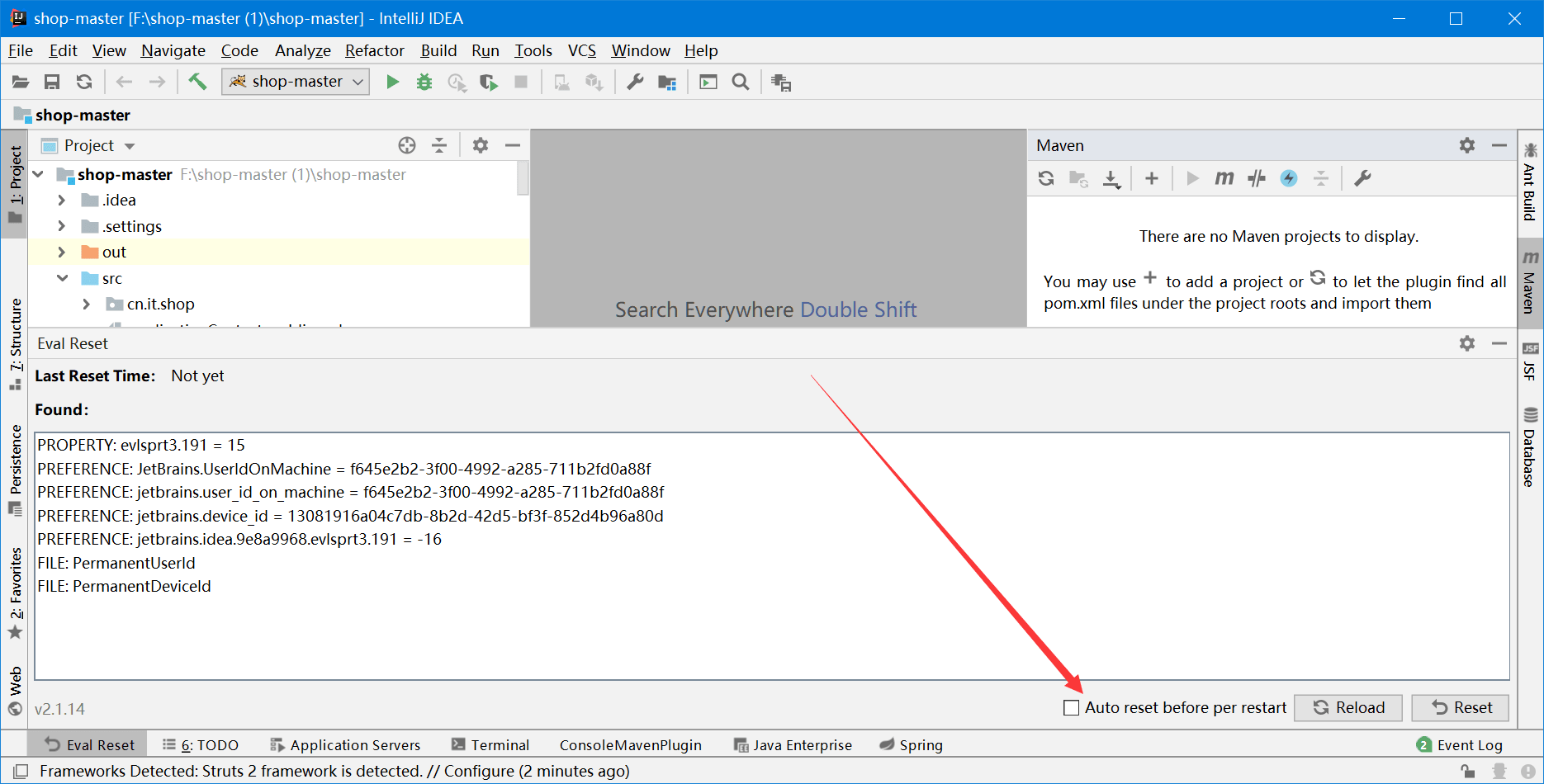The height and width of the screenshot is (784, 1544).
Task: Open the 6: TODO tab
Action: [201, 745]
